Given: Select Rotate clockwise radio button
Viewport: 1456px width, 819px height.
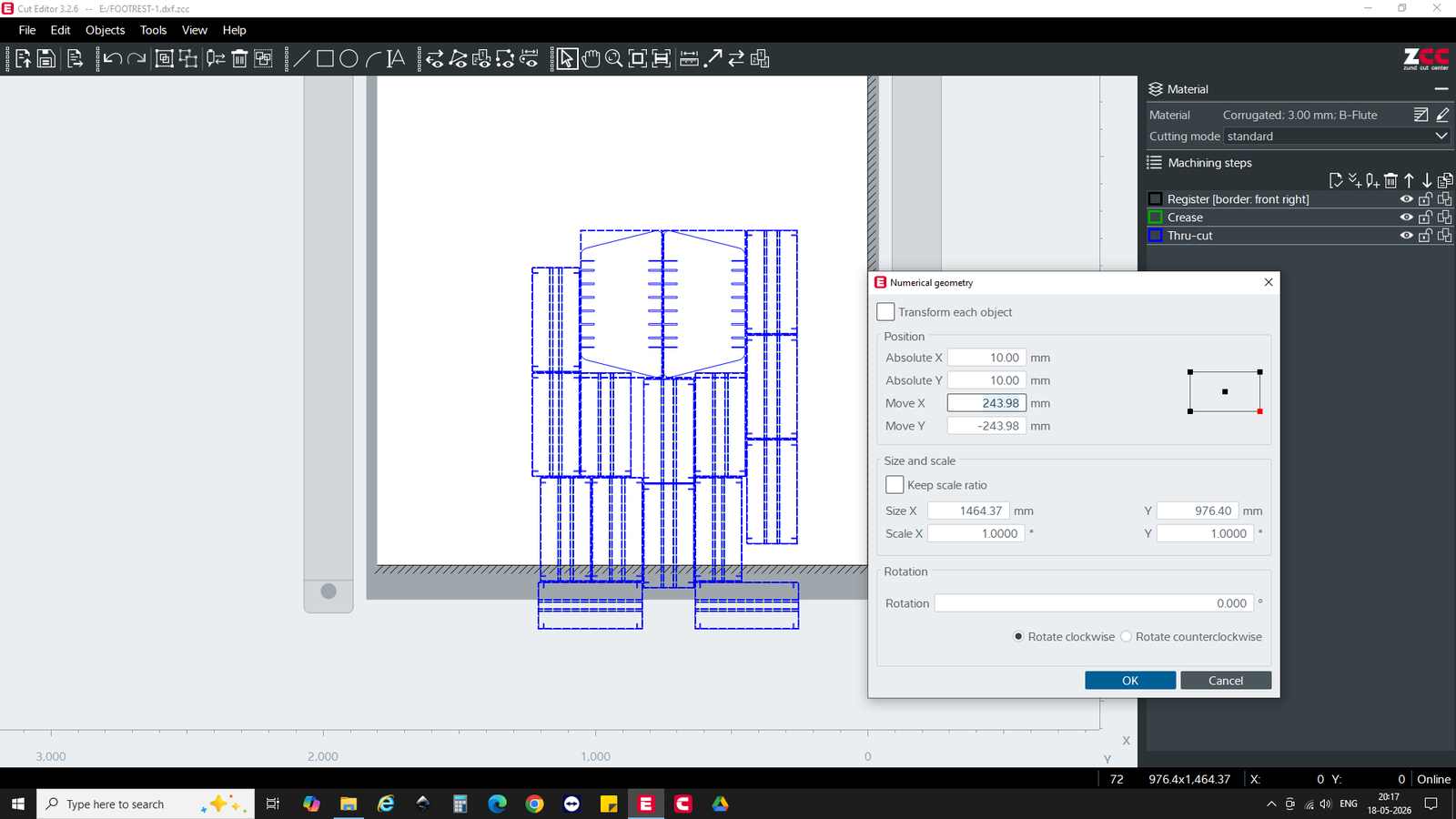Looking at the screenshot, I should point(1018,637).
